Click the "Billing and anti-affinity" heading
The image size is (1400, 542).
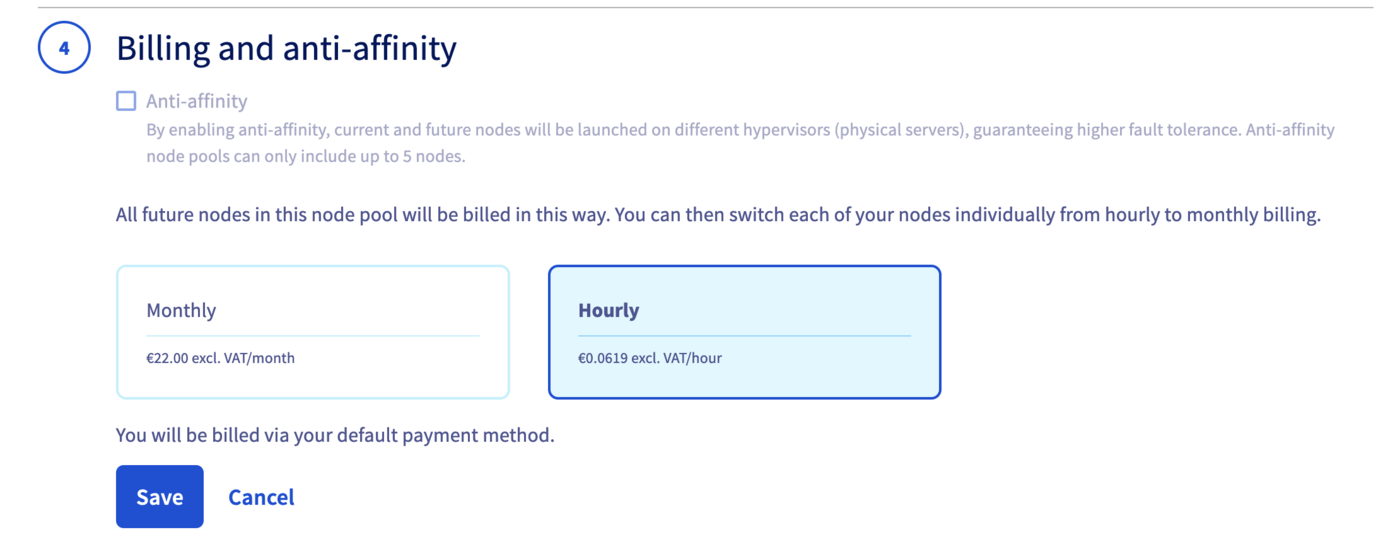(286, 48)
